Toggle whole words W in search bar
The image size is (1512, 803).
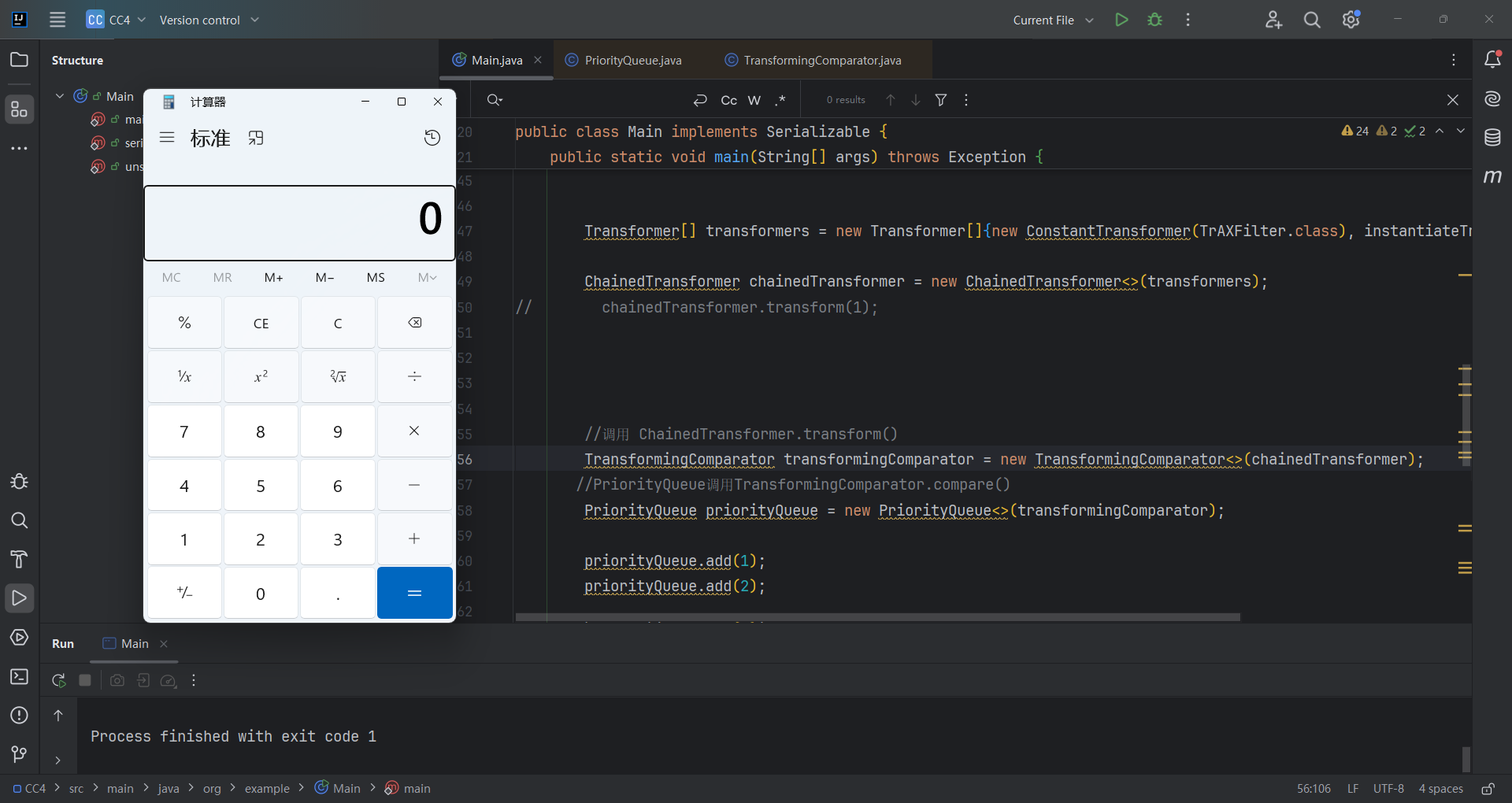coord(754,100)
